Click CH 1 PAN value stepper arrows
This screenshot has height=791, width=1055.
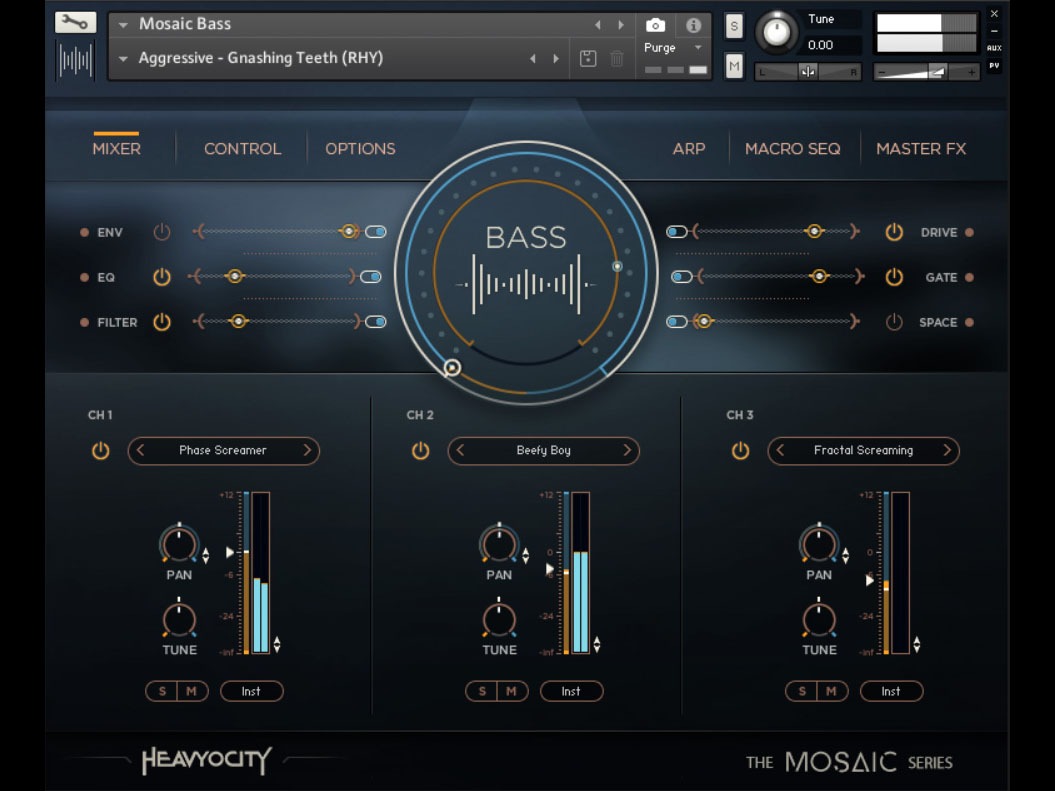tap(206, 556)
